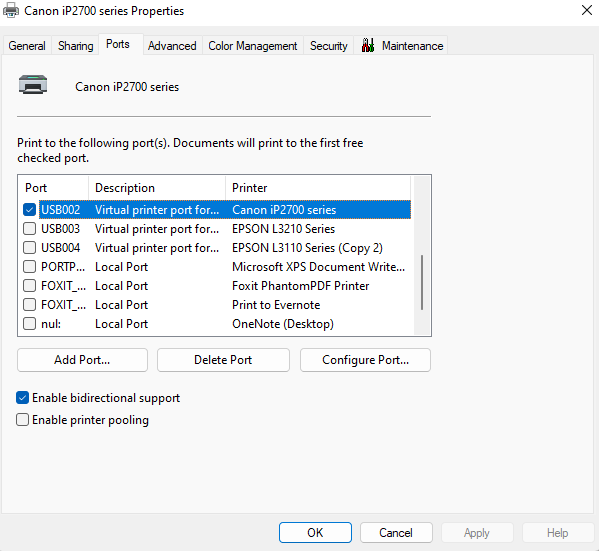Select the PORTP... port name
This screenshot has height=551, width=599.
(x=63, y=267)
